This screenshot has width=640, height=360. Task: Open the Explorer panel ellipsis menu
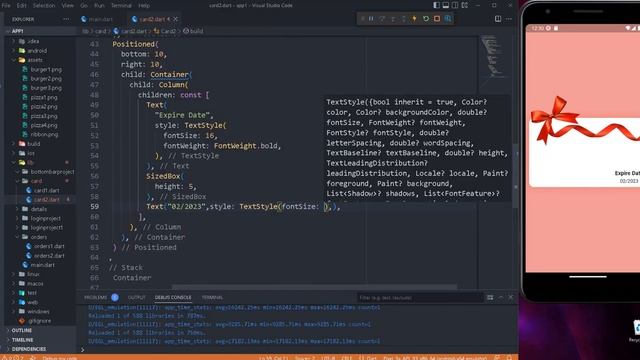(66, 19)
